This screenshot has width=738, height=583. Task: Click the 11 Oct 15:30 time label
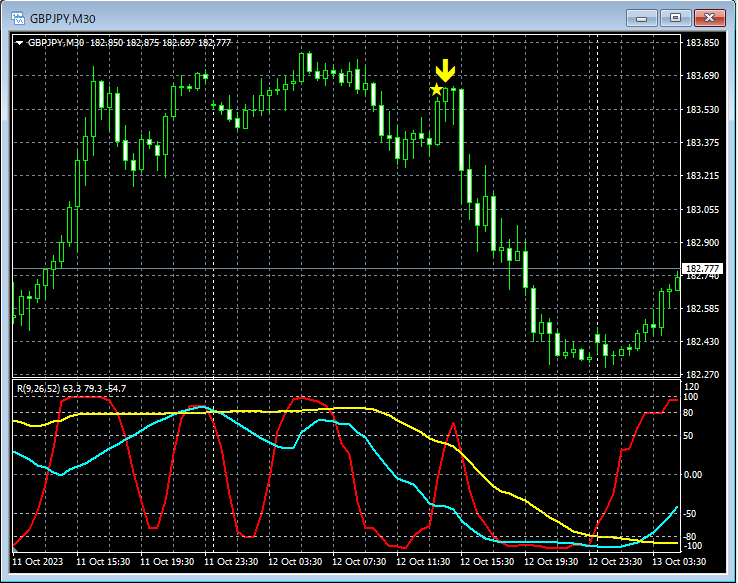pos(103,562)
